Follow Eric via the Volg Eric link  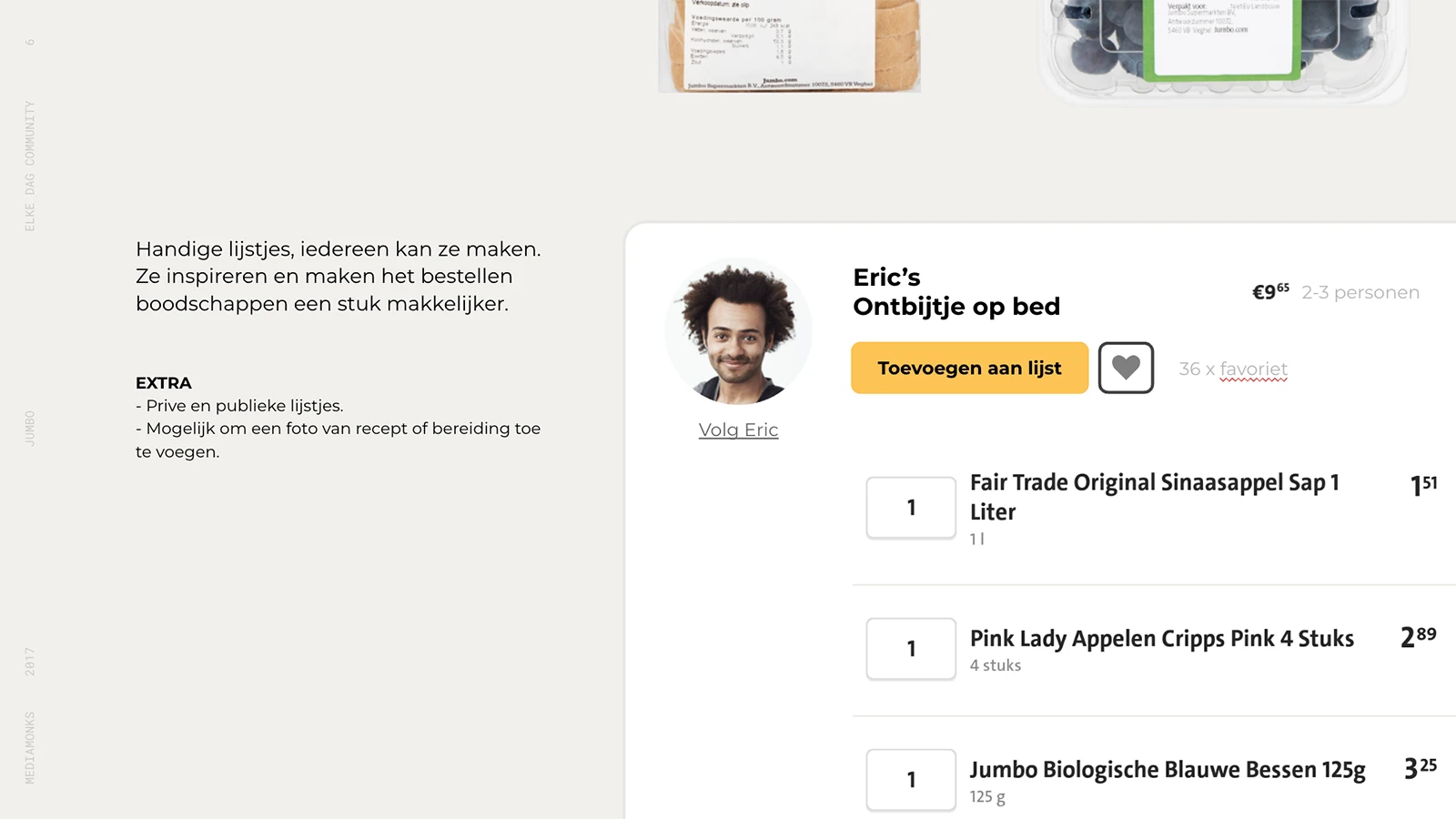pos(738,430)
